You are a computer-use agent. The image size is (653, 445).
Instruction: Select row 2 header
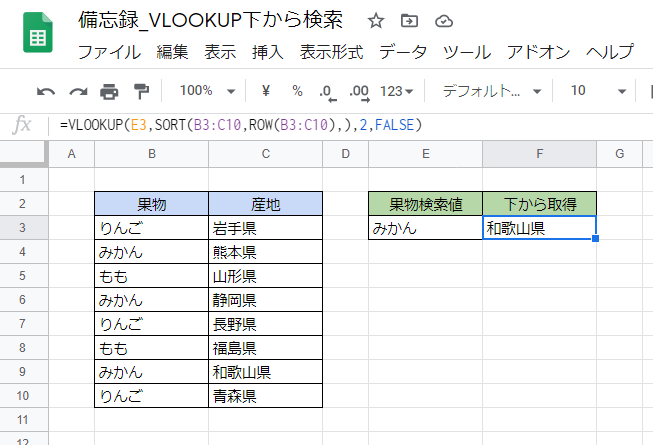(x=24, y=204)
